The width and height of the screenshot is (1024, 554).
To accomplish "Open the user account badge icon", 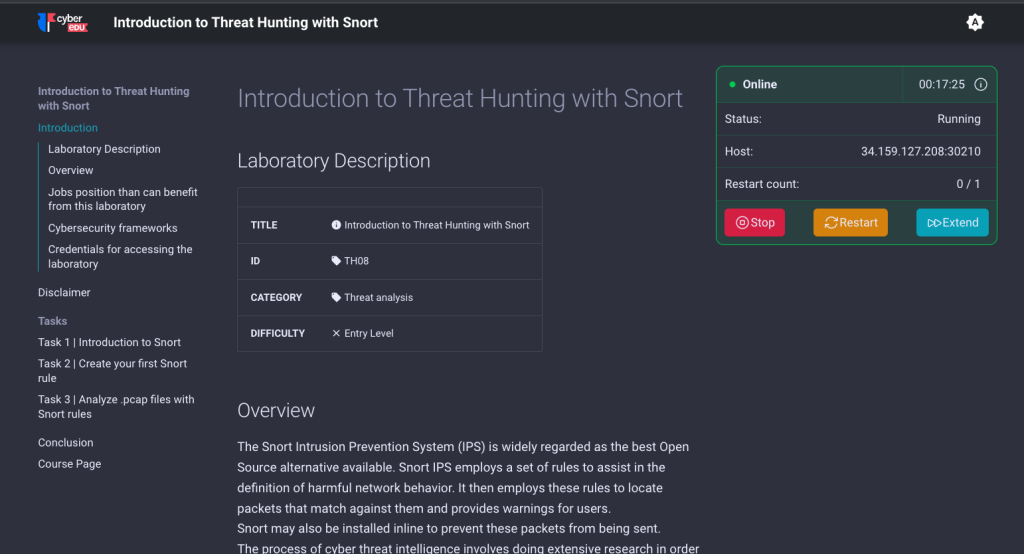I will tap(974, 22).
